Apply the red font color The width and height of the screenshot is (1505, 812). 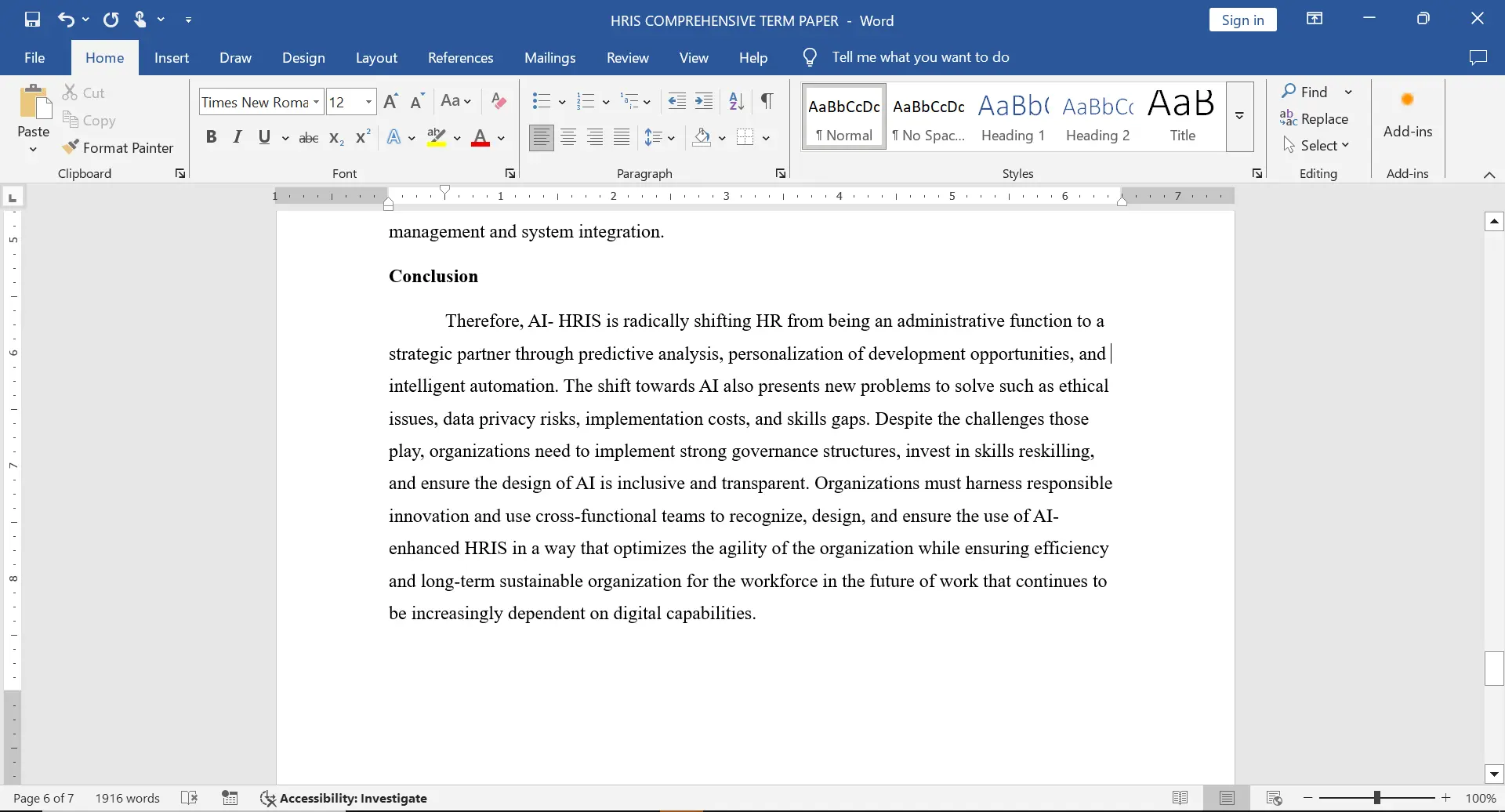(x=481, y=138)
